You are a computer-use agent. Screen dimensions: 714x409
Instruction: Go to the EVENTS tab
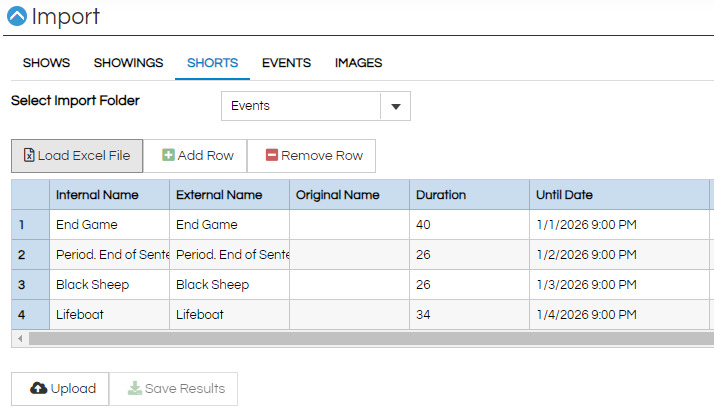[286, 63]
